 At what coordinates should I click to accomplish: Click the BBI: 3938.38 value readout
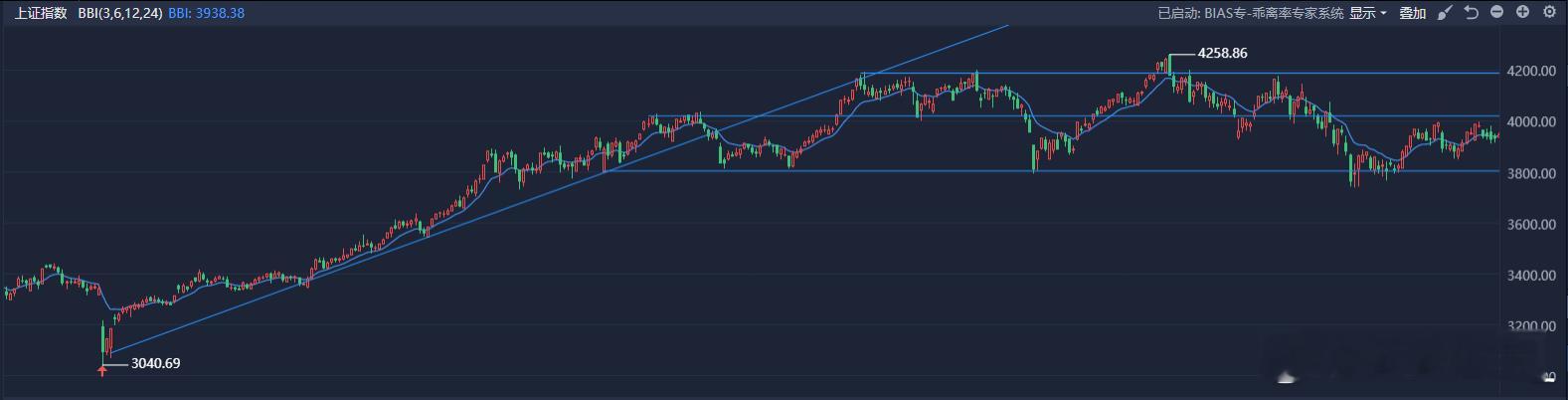206,13
